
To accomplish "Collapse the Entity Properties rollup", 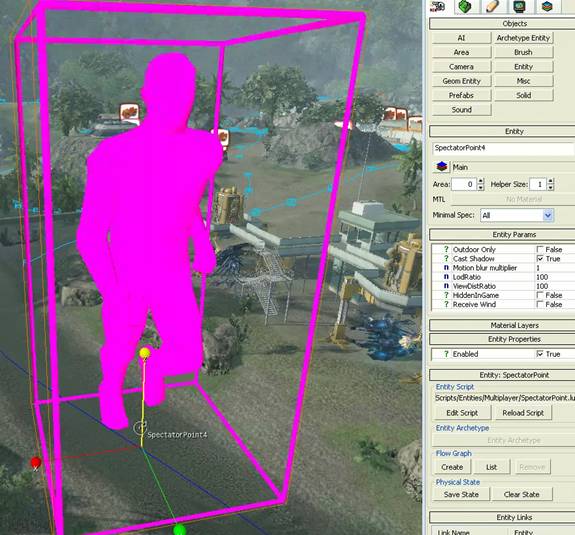I will [x=502, y=339].
